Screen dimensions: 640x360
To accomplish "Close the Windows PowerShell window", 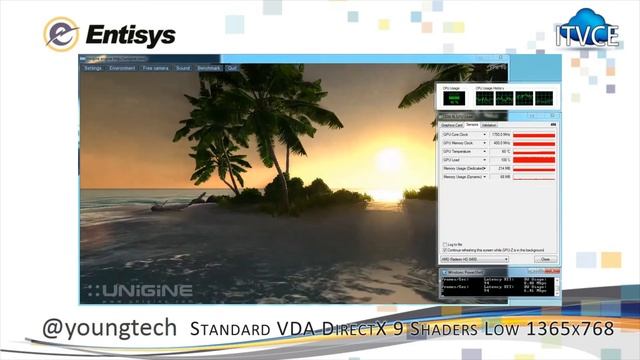I will pos(552,271).
